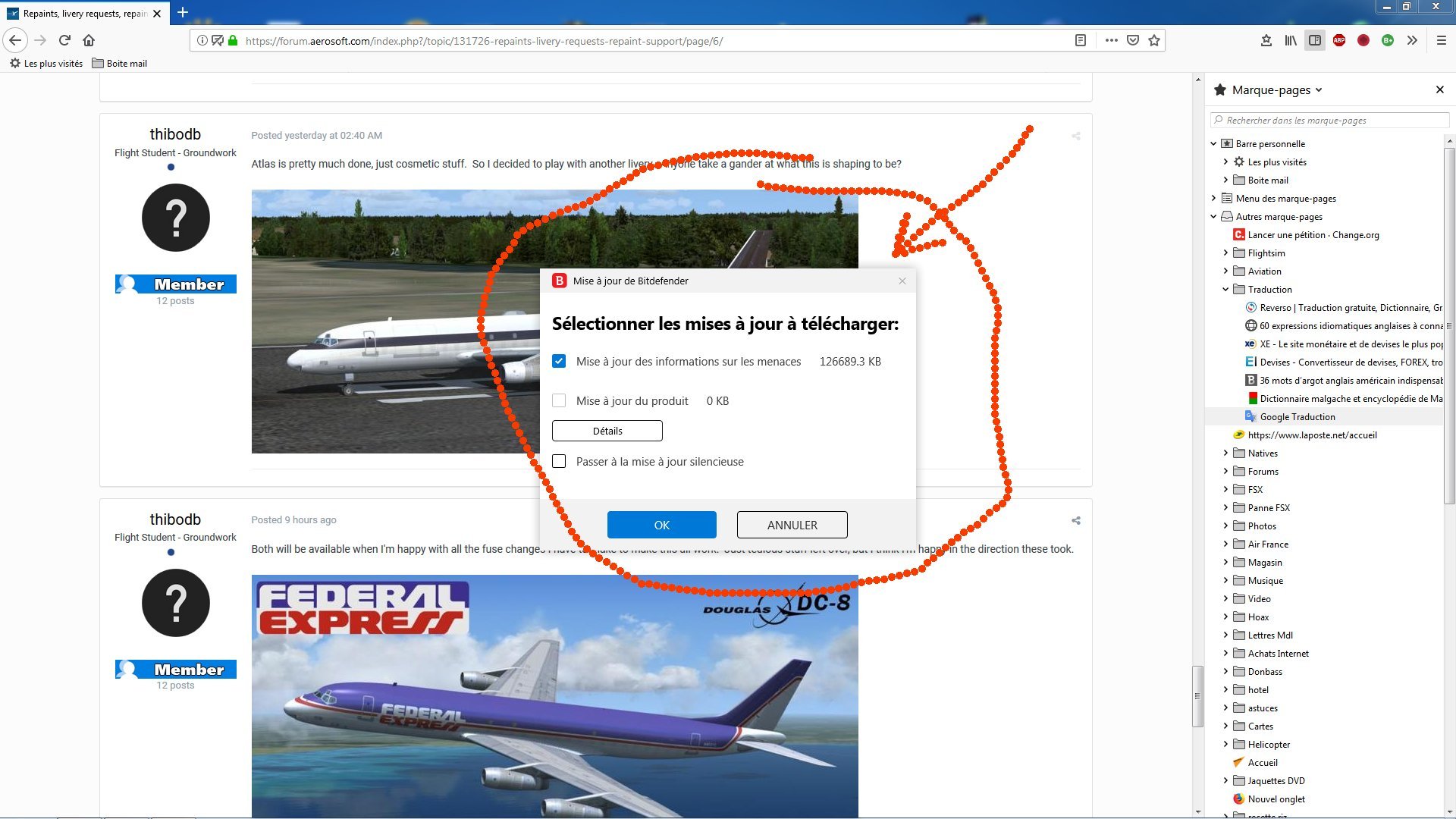Go to the browser home page
The width and height of the screenshot is (1456, 819).
89,40
